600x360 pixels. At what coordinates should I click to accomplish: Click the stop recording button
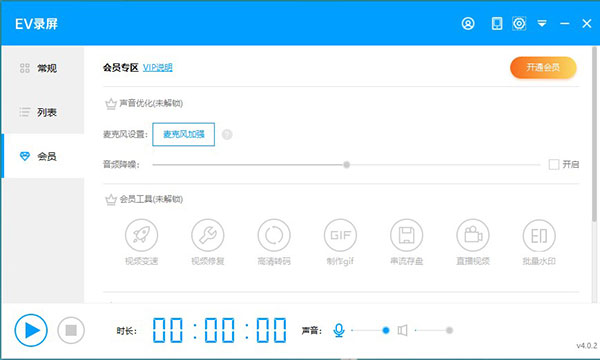(71, 330)
